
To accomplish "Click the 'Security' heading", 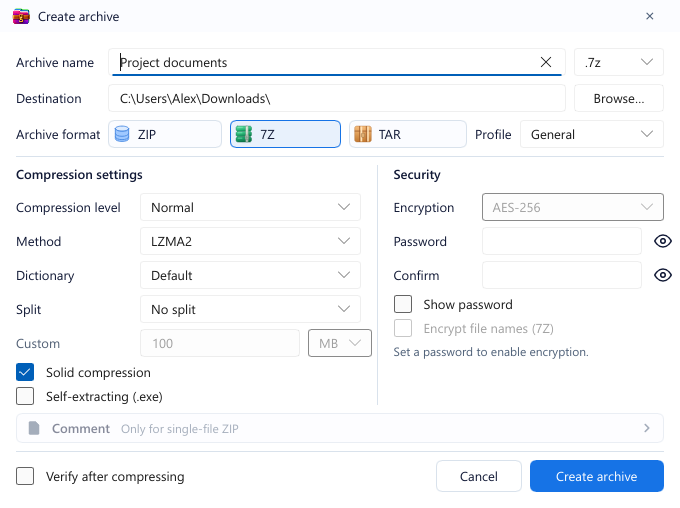I will [417, 174].
